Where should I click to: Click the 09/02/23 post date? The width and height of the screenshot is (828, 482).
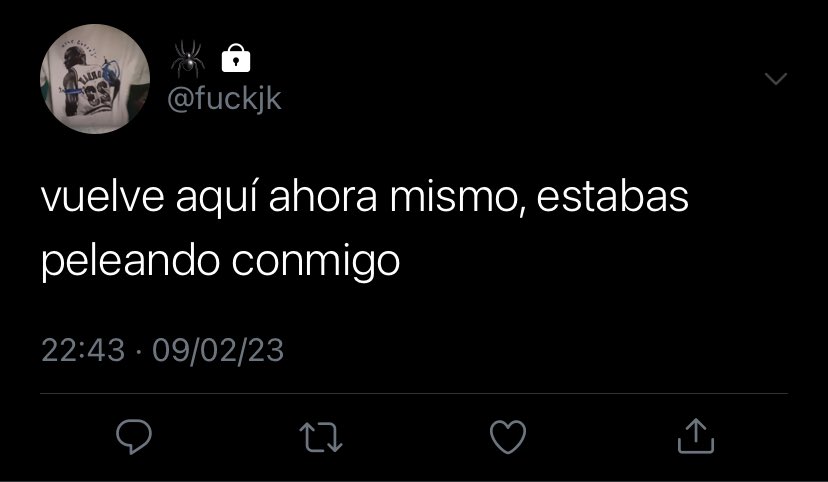pos(218,351)
